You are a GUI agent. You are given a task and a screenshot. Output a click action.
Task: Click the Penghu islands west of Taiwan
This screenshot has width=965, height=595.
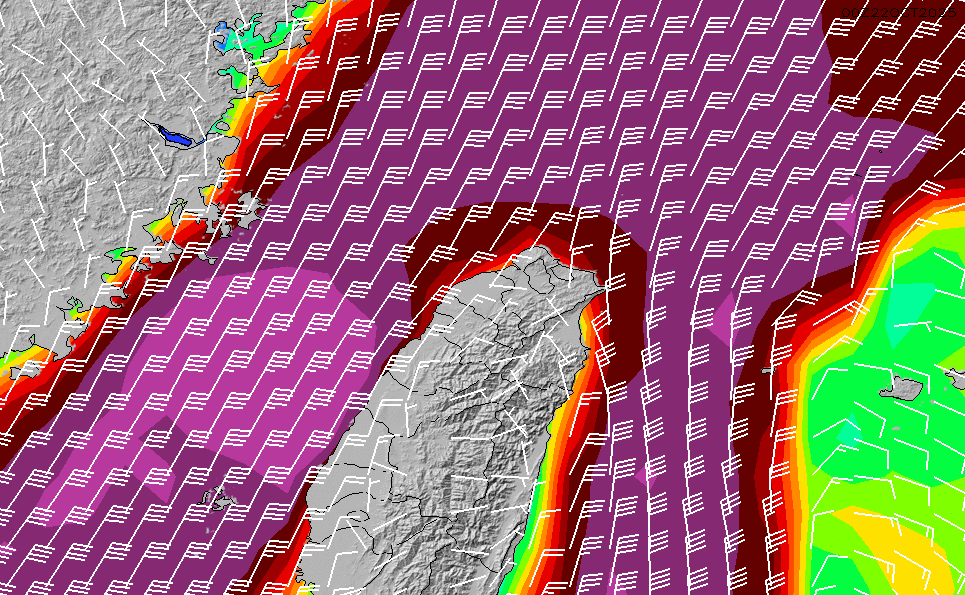click(x=217, y=499)
